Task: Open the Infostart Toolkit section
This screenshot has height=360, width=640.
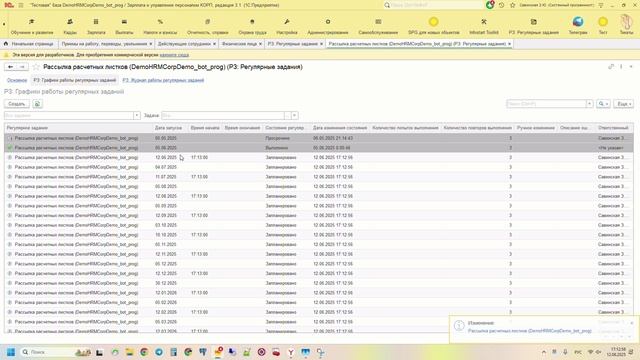Action: click(484, 26)
